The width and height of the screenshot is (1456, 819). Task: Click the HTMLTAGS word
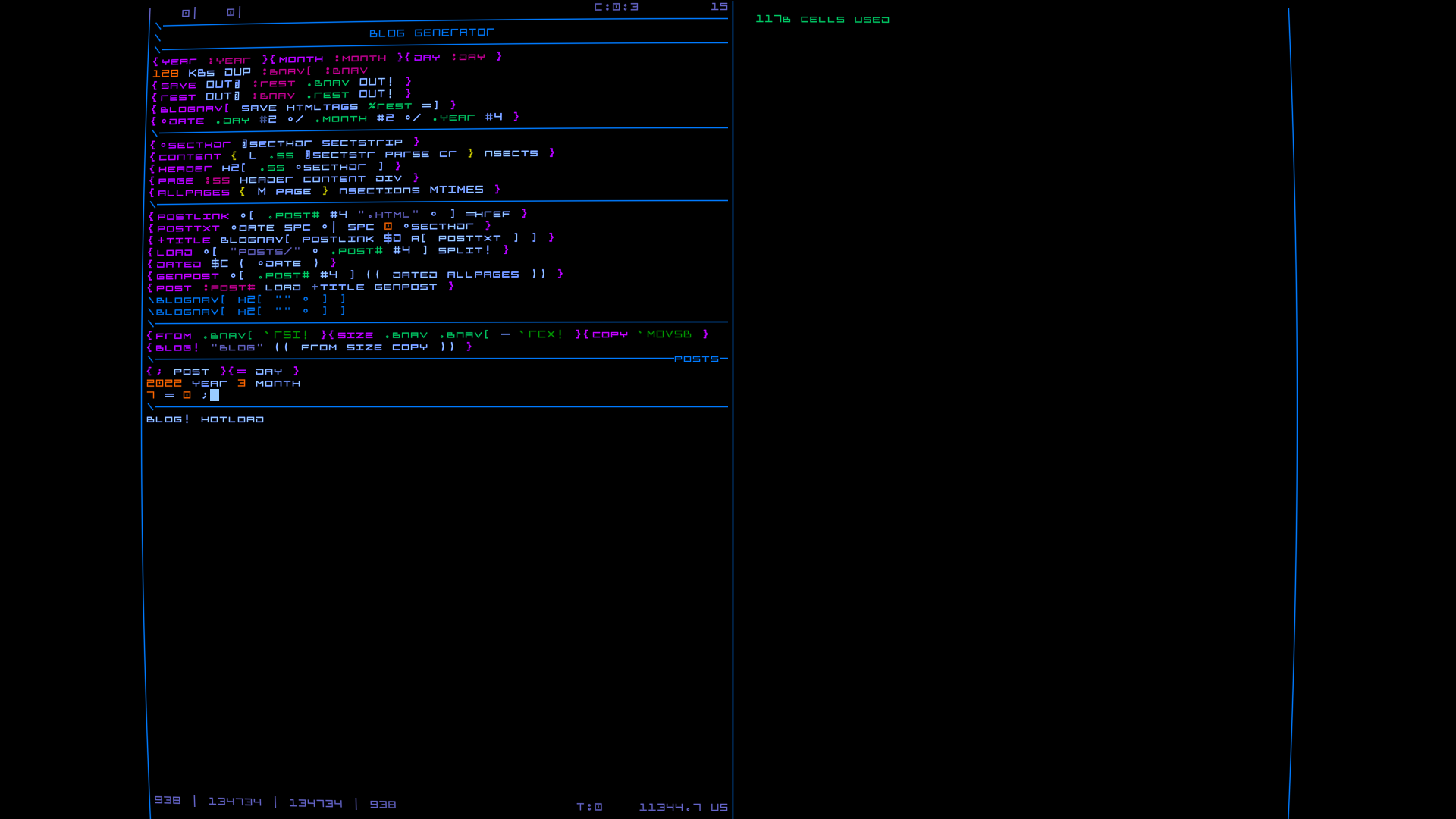coord(322,107)
